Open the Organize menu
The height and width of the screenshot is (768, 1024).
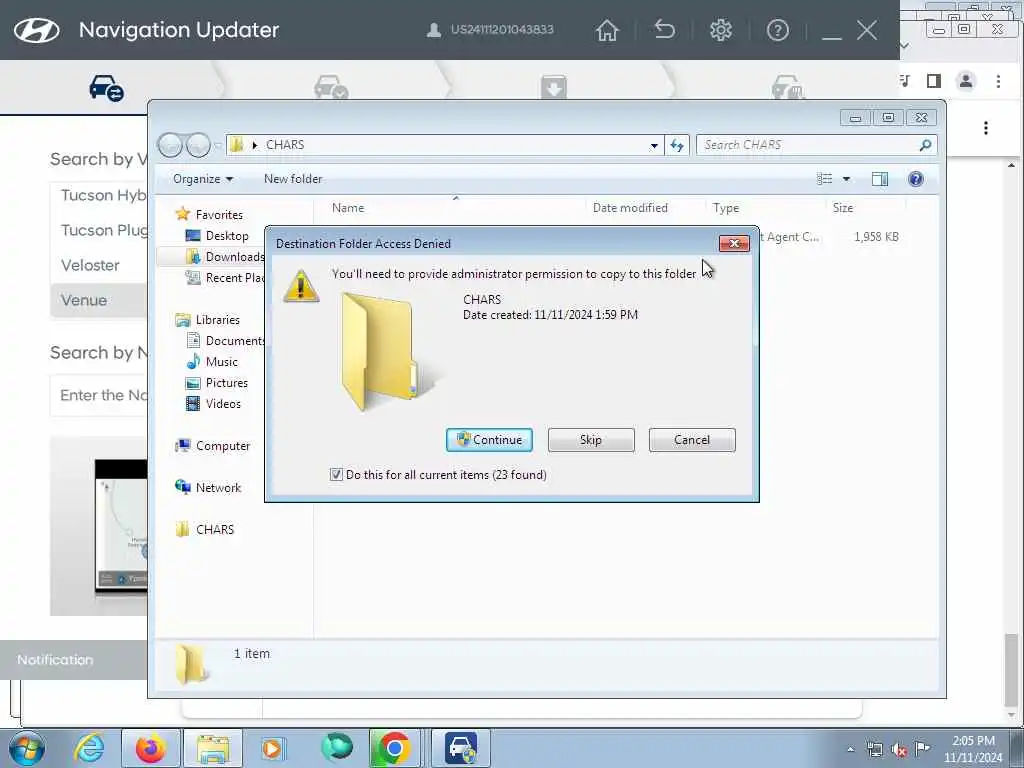pyautogui.click(x=202, y=179)
